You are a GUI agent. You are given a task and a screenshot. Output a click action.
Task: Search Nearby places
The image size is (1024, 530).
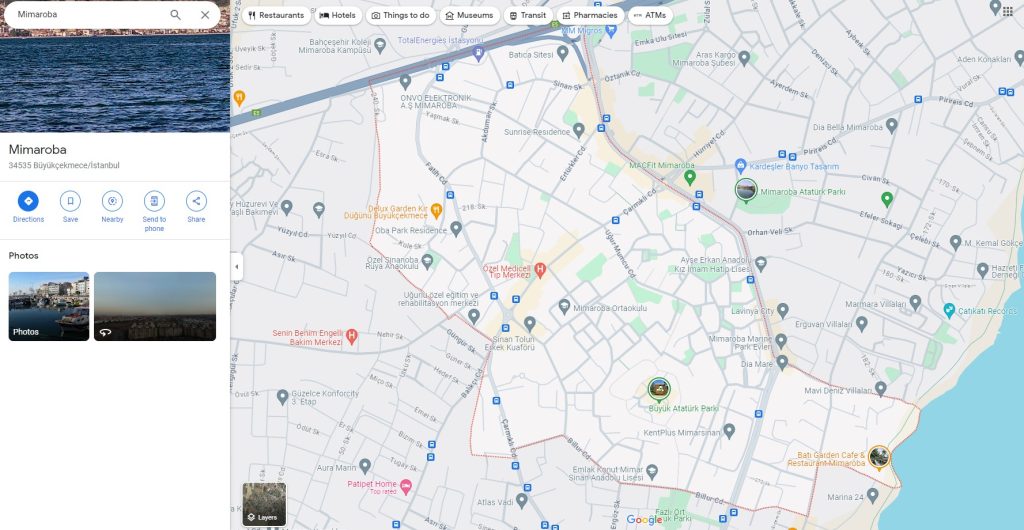[112, 201]
